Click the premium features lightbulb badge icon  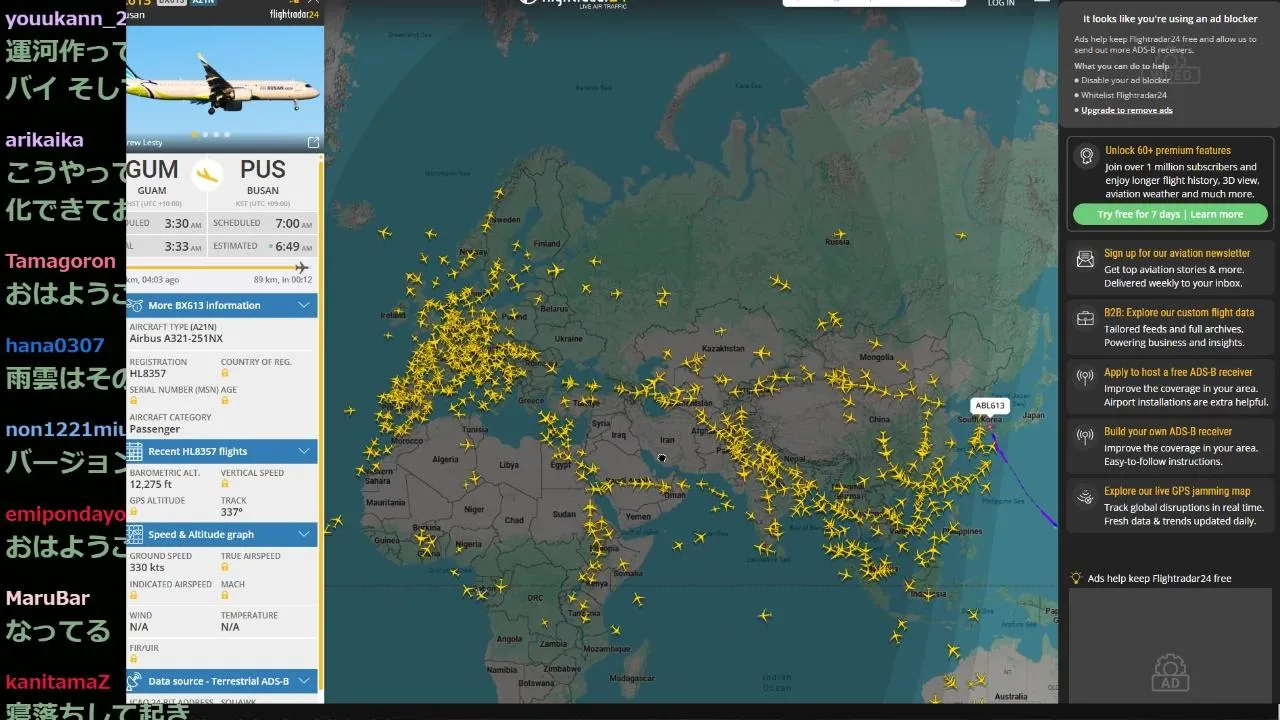click(1086, 156)
